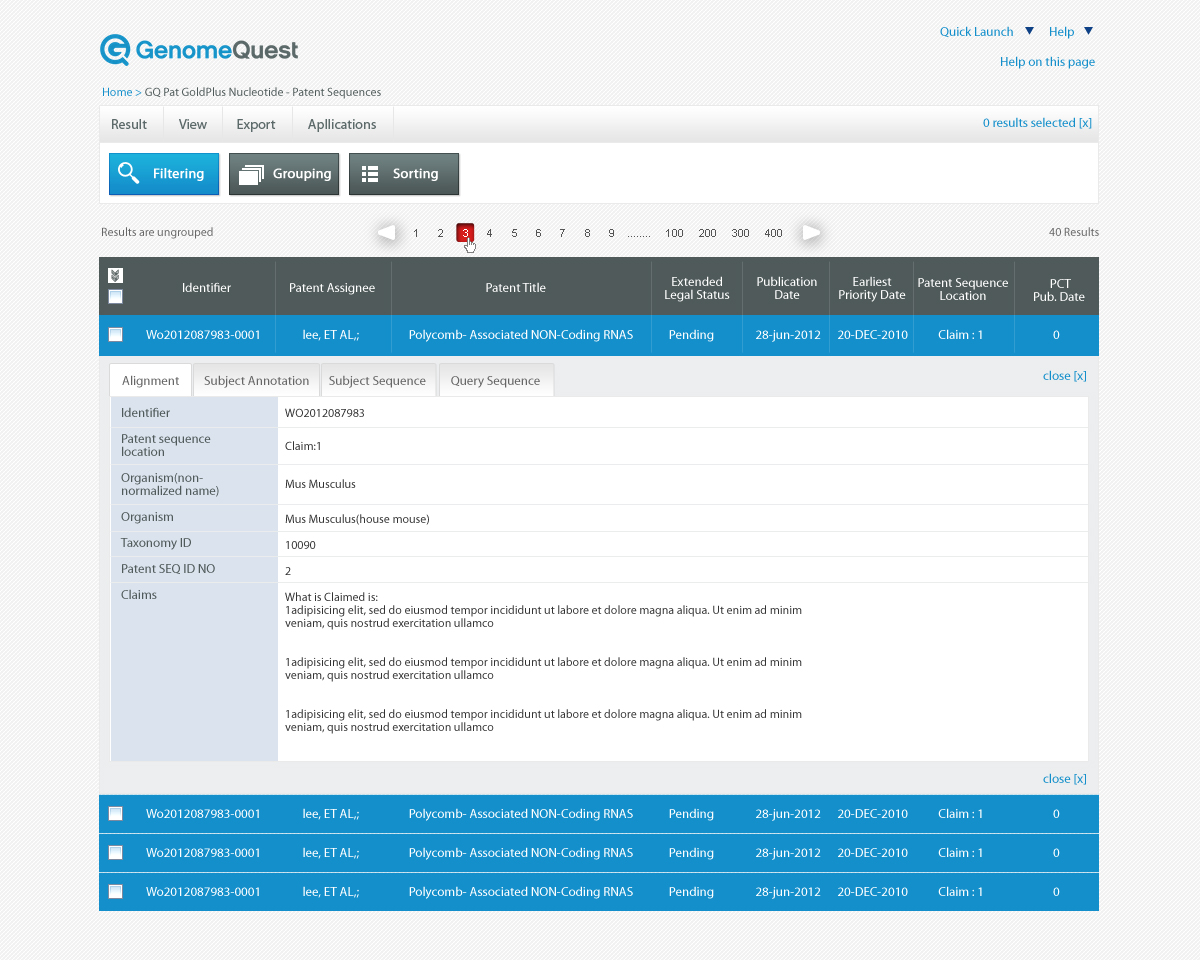Go to results page 8
The image size is (1200, 960).
coord(587,233)
